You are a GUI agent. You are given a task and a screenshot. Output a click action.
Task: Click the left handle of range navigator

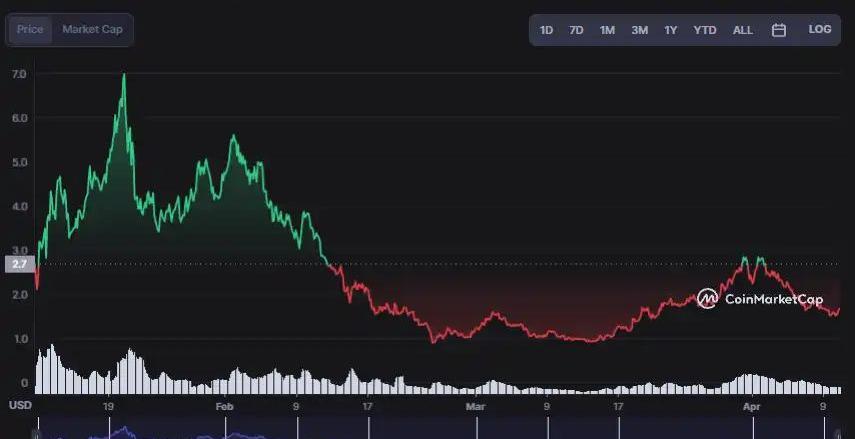37,432
